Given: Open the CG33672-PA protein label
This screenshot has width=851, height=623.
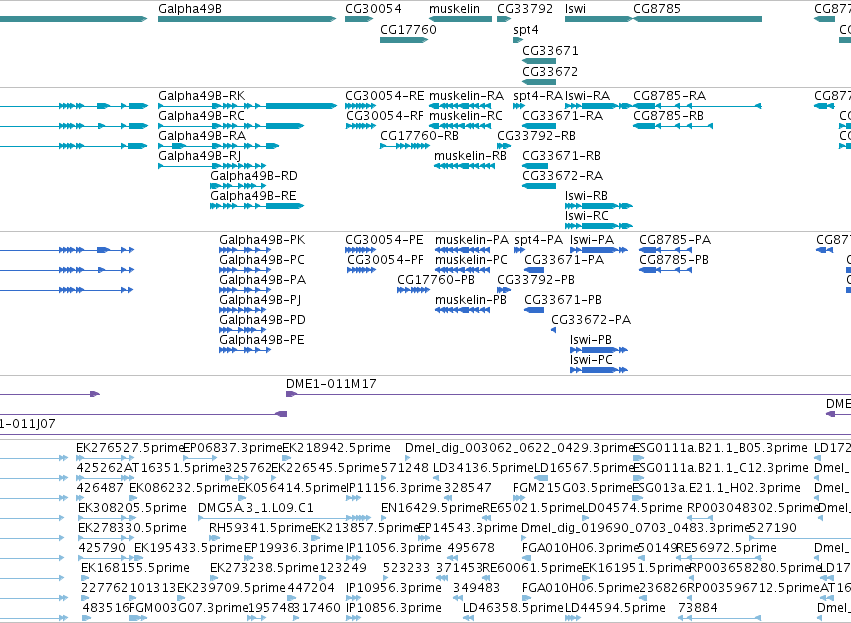Looking at the screenshot, I should pyautogui.click(x=591, y=320).
